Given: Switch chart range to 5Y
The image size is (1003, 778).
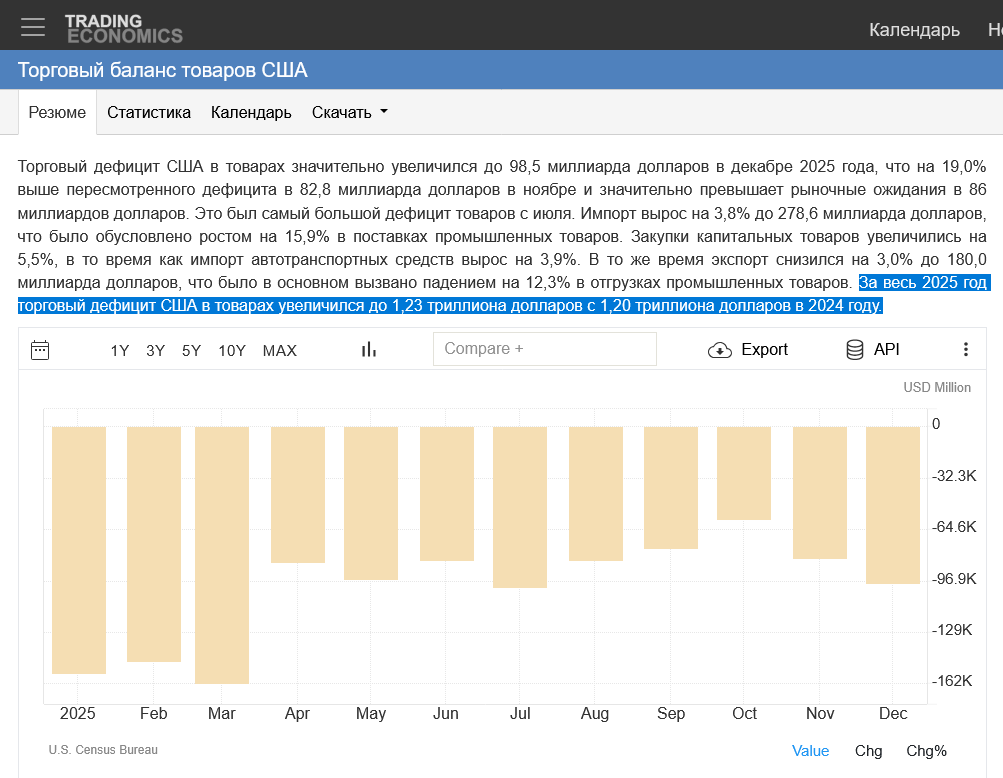Looking at the screenshot, I should [191, 350].
